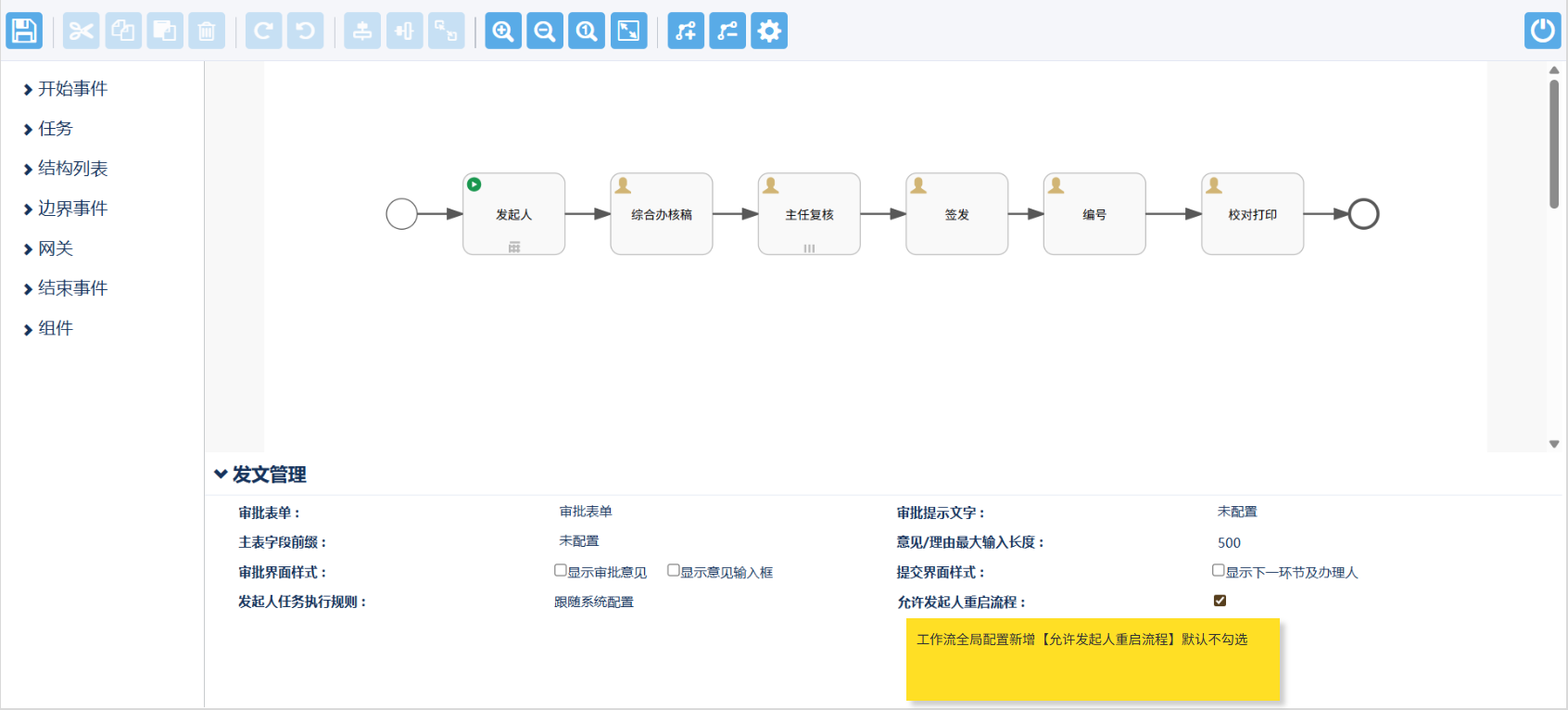Select the 综合办核稿 task node

point(661,214)
